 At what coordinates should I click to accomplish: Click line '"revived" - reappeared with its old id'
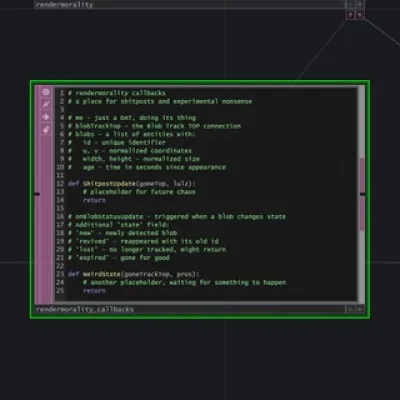pyautogui.click(x=143, y=241)
